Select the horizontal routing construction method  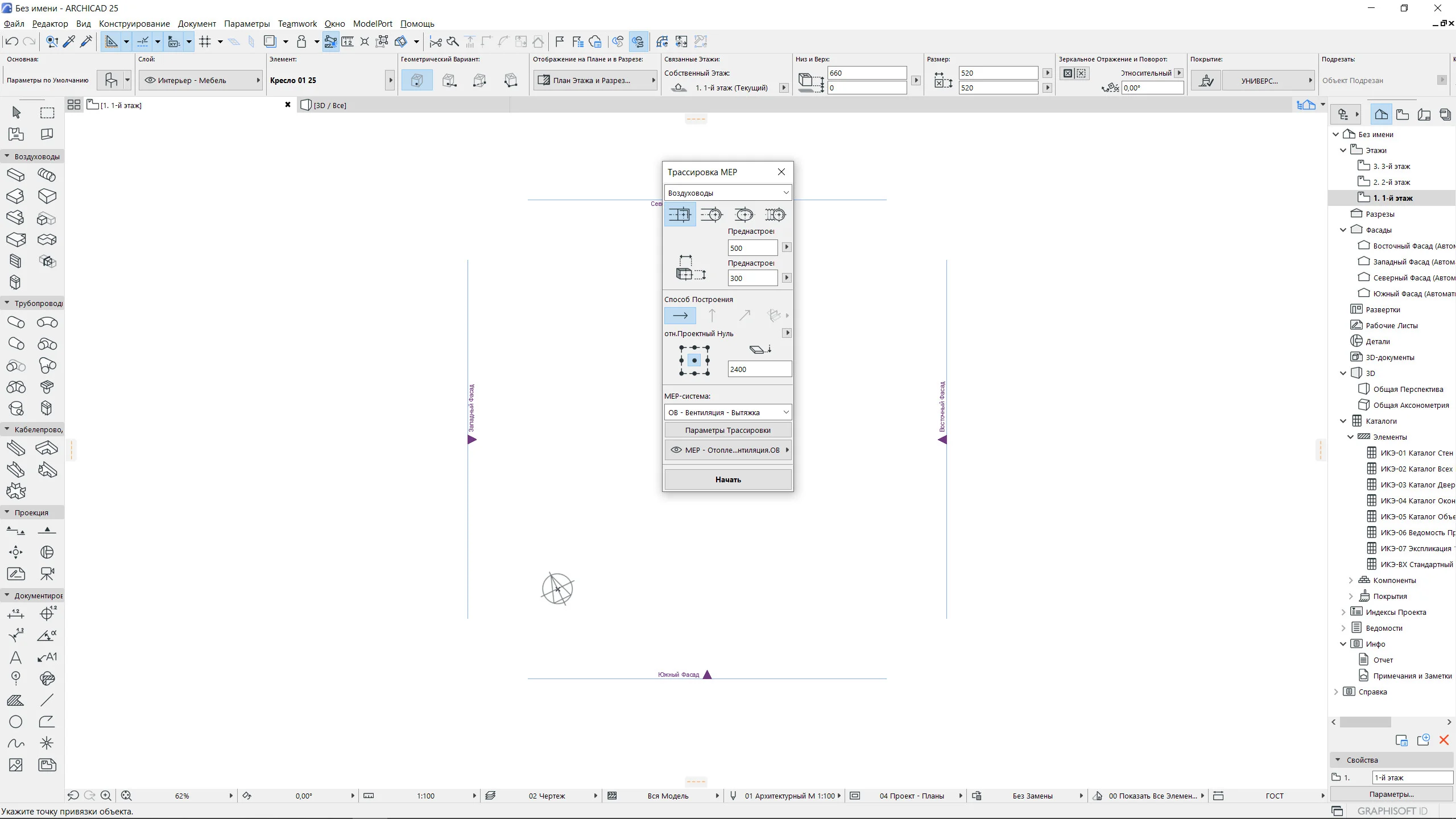click(x=680, y=315)
